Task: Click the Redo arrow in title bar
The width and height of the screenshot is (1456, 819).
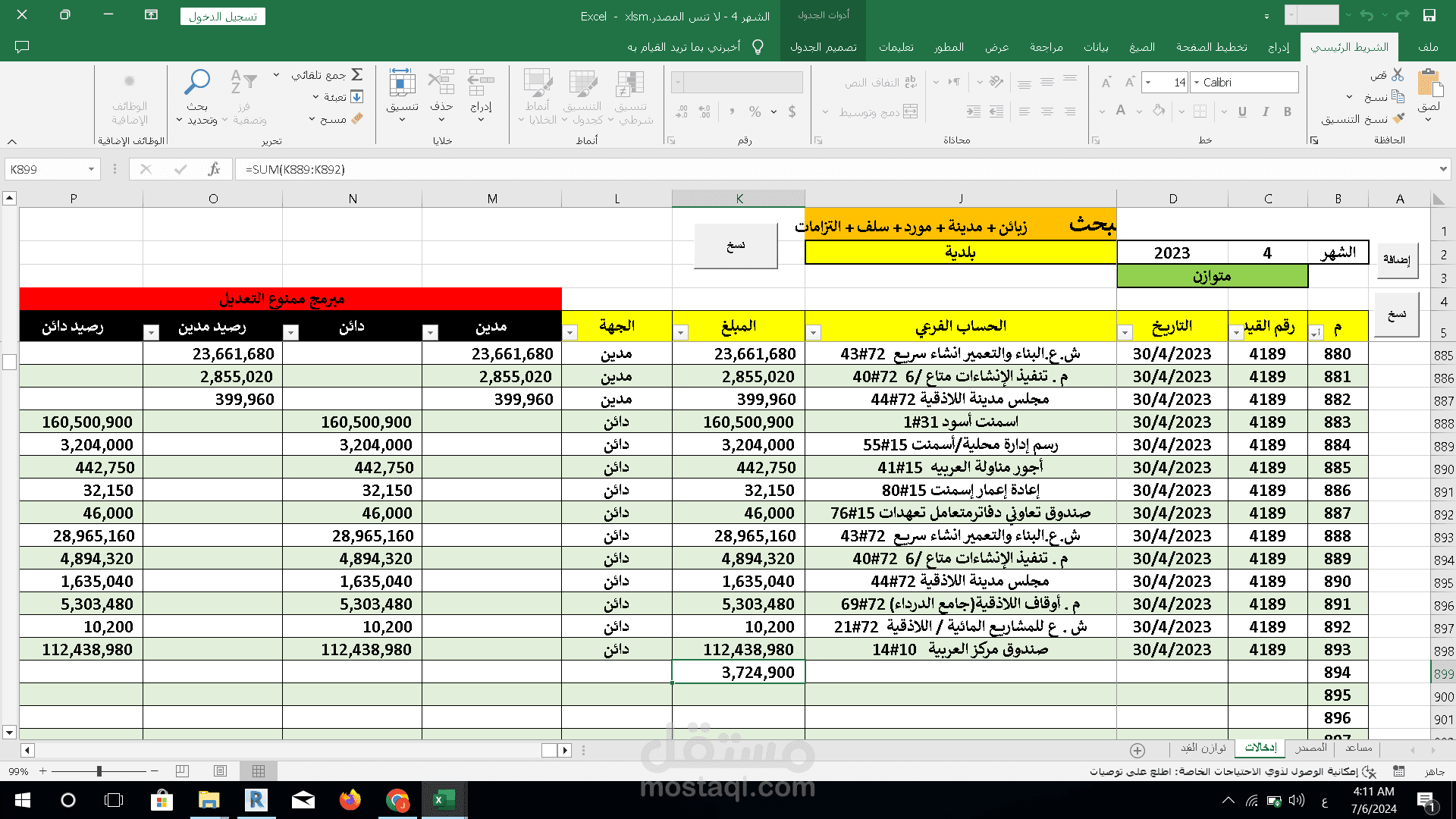Action: pos(1402,15)
